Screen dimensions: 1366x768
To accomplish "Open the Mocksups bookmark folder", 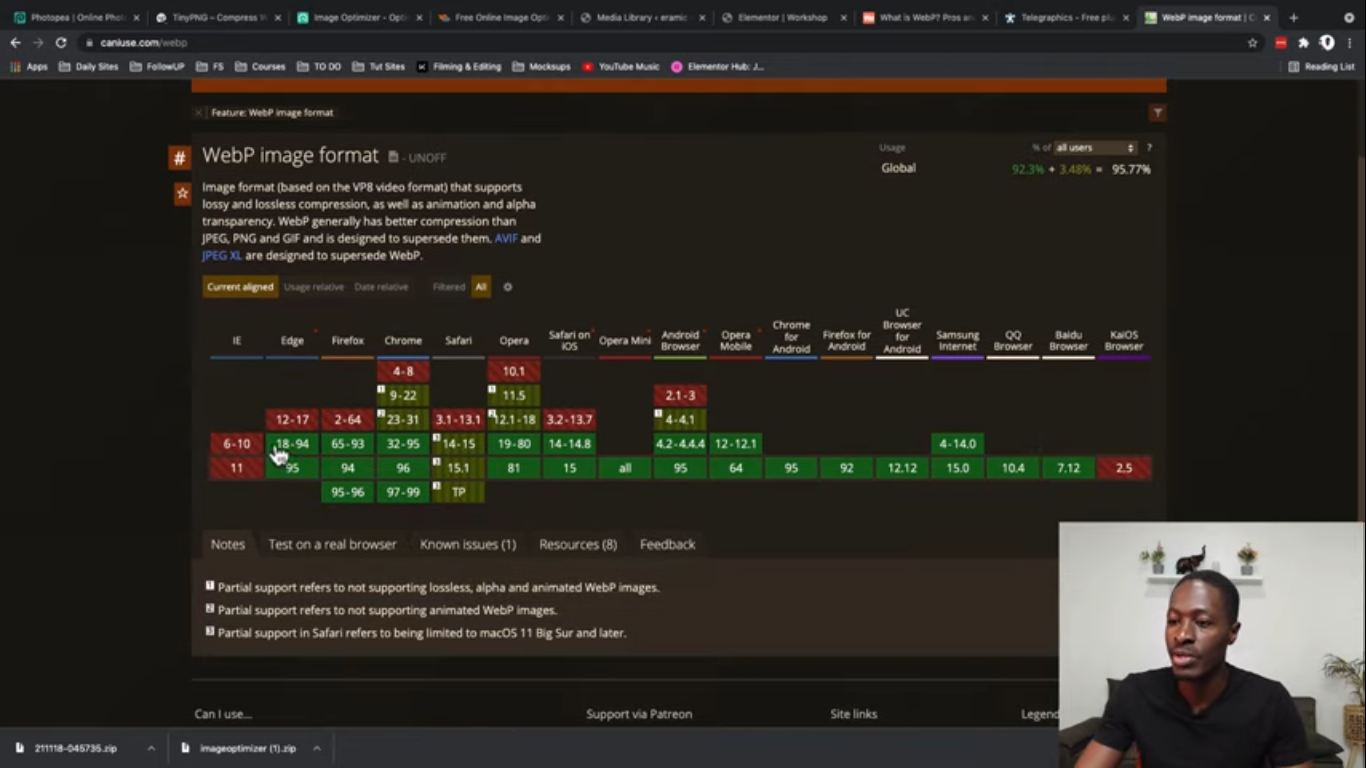I will click(x=541, y=67).
